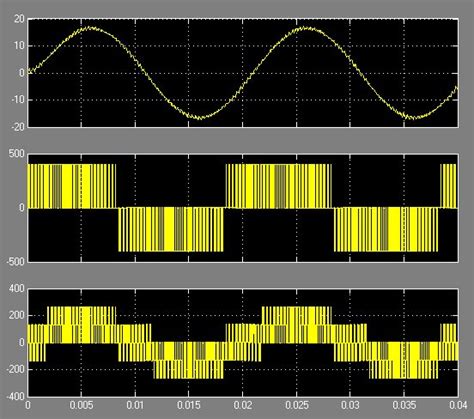474x419 pixels.
Task: Click the -20 label on top plot axis
Action: tap(17, 127)
